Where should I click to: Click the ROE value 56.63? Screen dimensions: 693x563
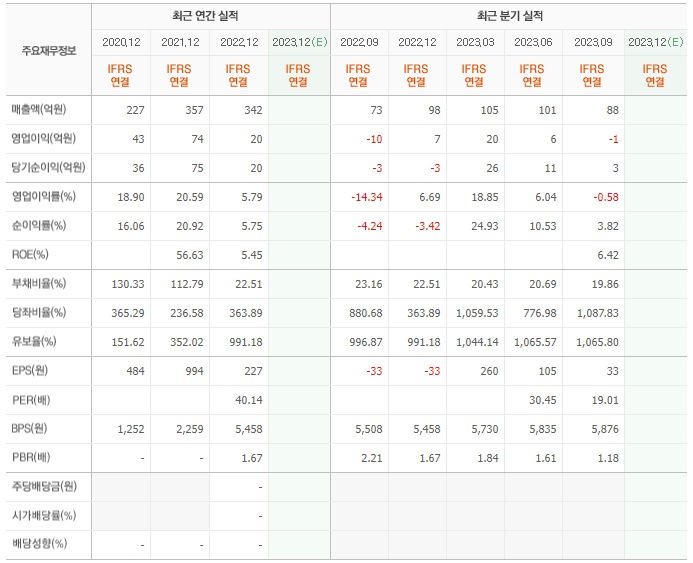[x=190, y=255]
